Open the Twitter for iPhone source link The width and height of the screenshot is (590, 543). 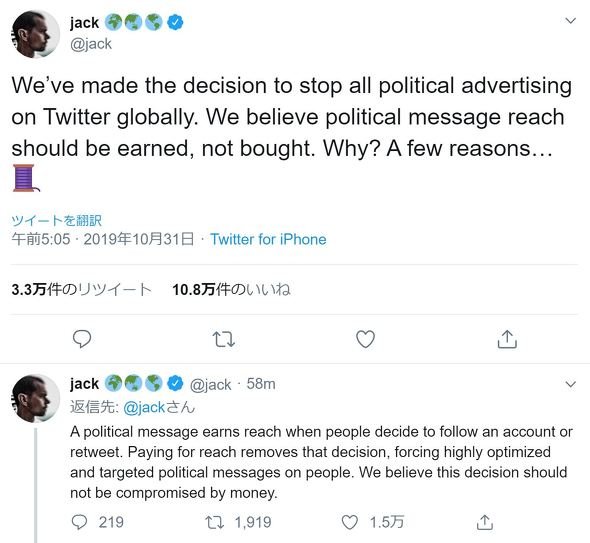(268, 239)
